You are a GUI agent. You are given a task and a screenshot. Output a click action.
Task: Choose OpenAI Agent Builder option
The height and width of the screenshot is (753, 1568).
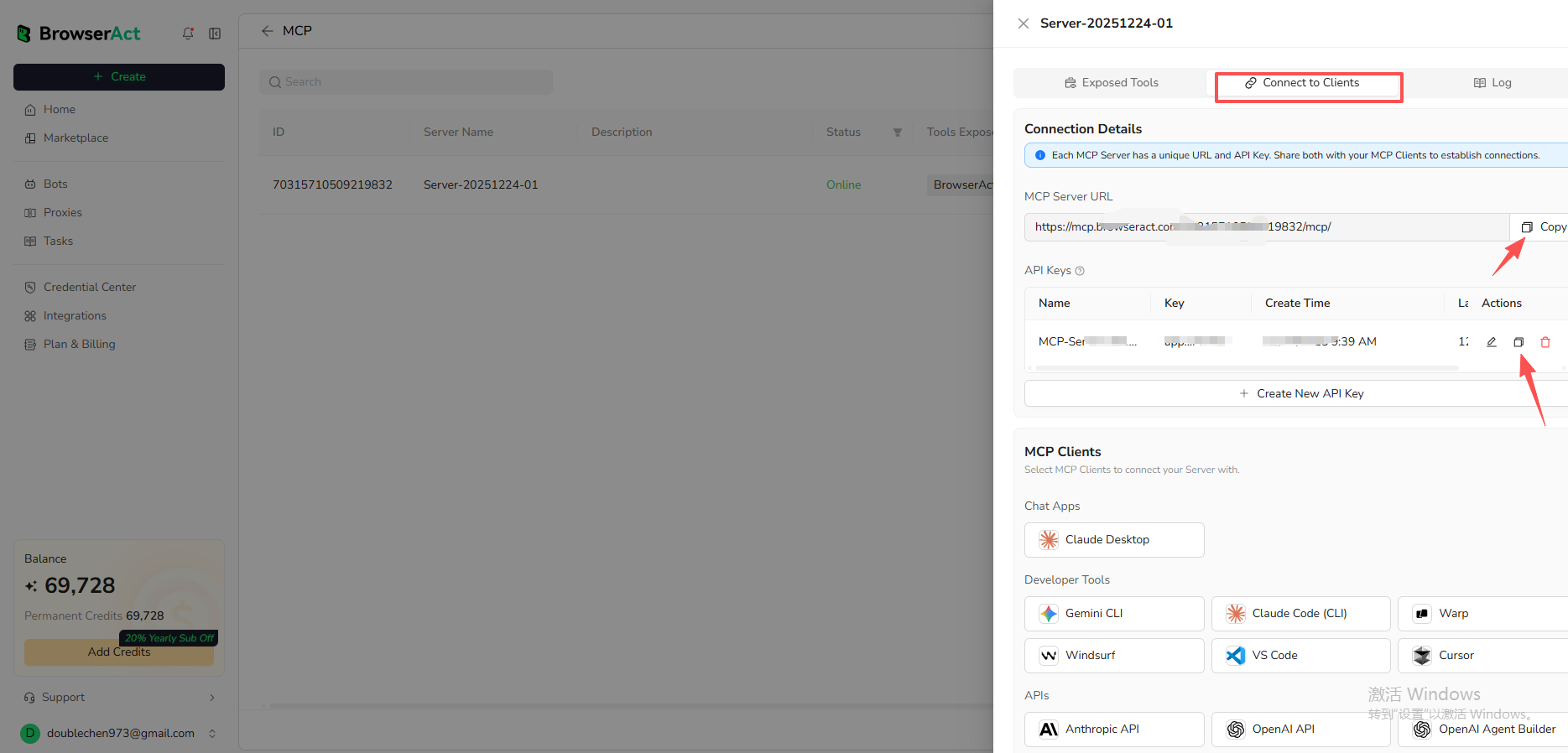pyautogui.click(x=1483, y=730)
